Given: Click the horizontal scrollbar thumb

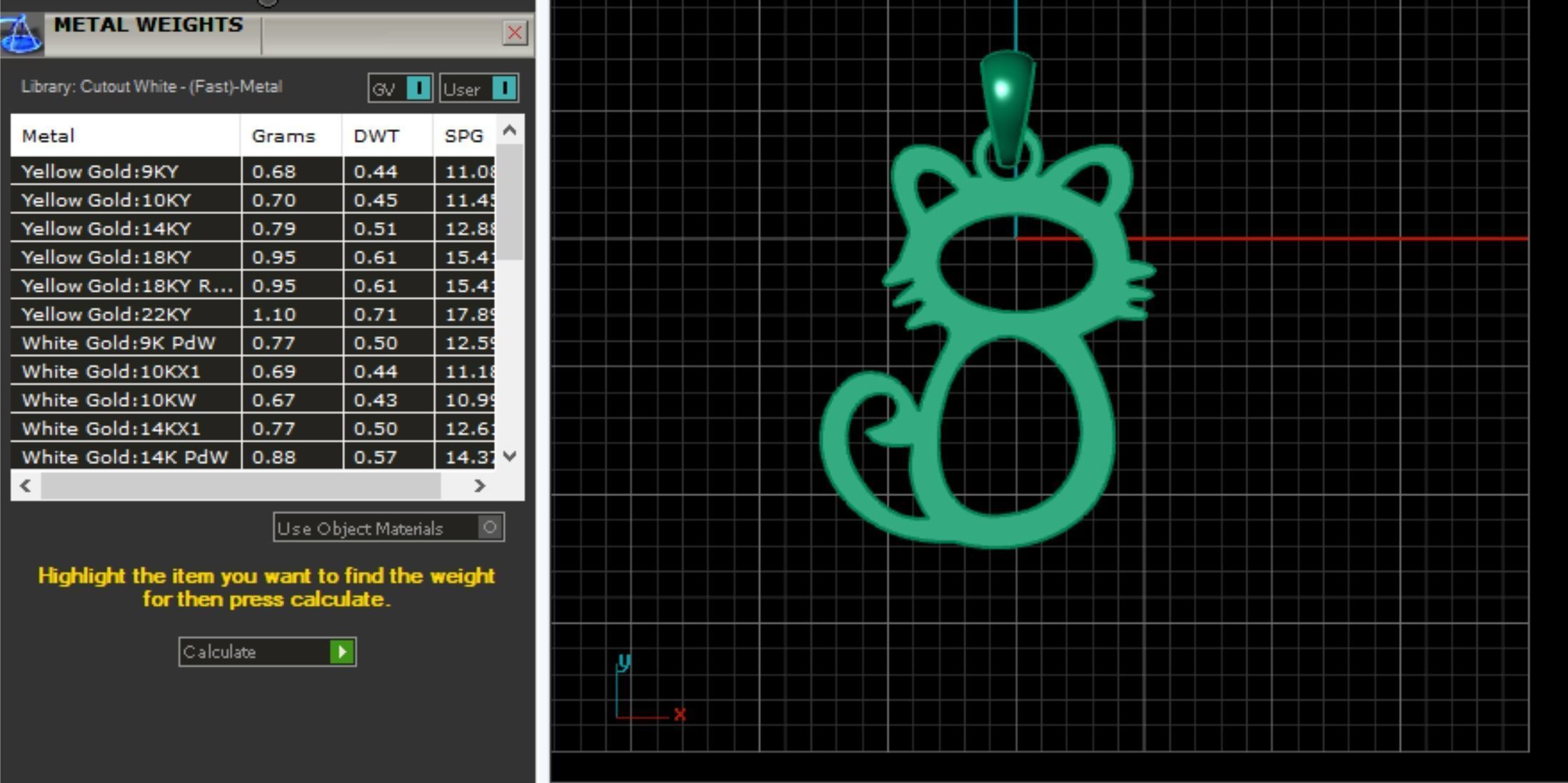Looking at the screenshot, I should (x=241, y=486).
